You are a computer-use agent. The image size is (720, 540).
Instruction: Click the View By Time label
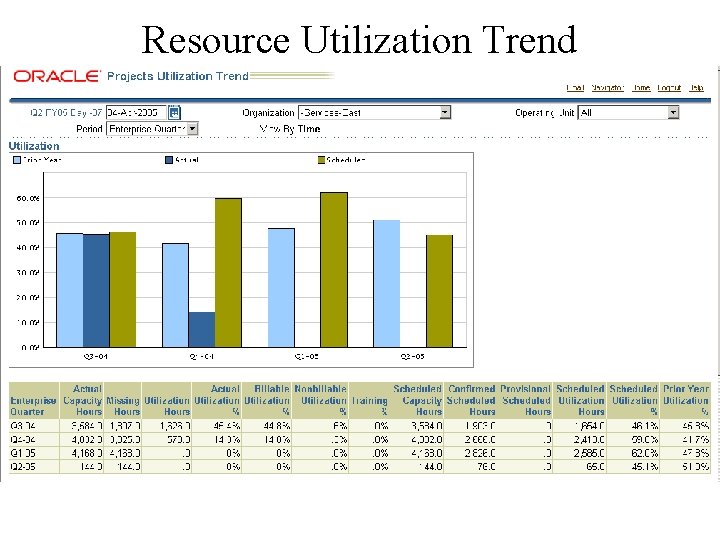pos(290,129)
